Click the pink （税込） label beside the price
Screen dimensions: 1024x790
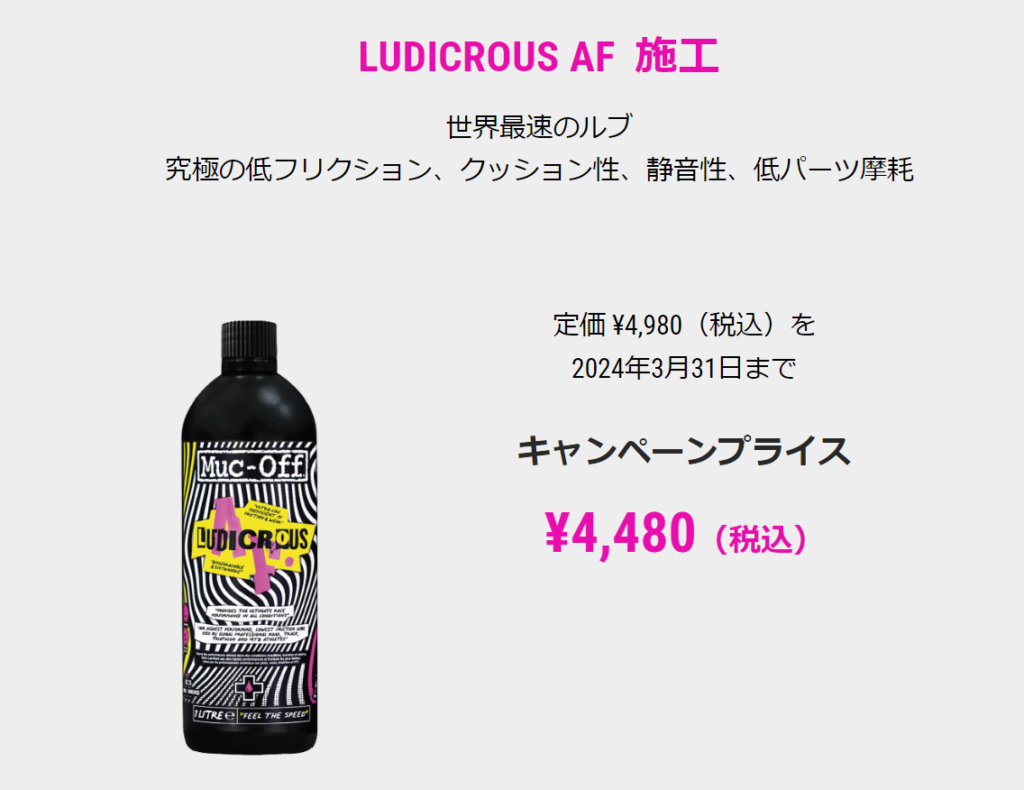(x=761, y=539)
